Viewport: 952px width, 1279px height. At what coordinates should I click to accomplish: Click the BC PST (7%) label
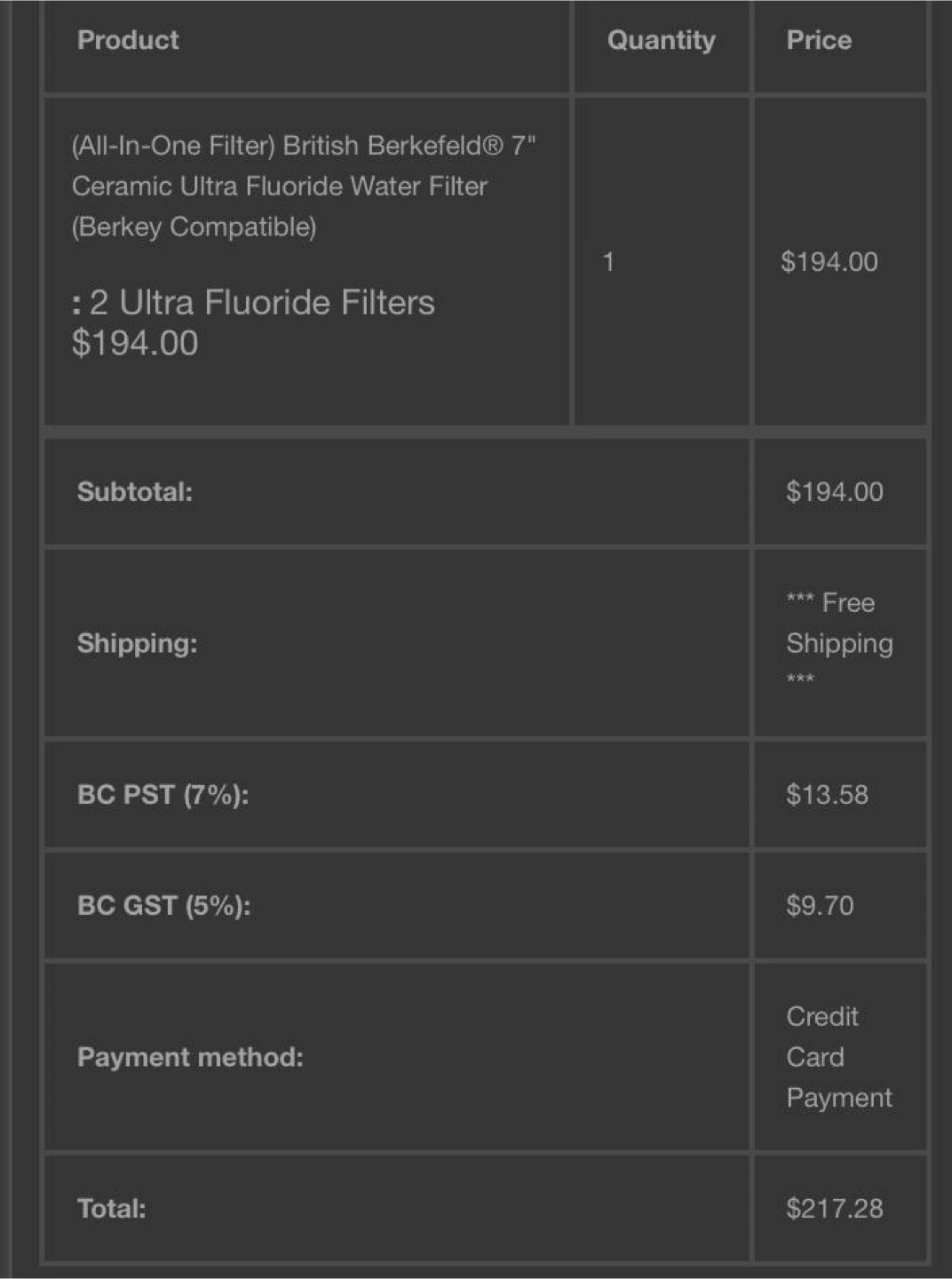coord(163,794)
